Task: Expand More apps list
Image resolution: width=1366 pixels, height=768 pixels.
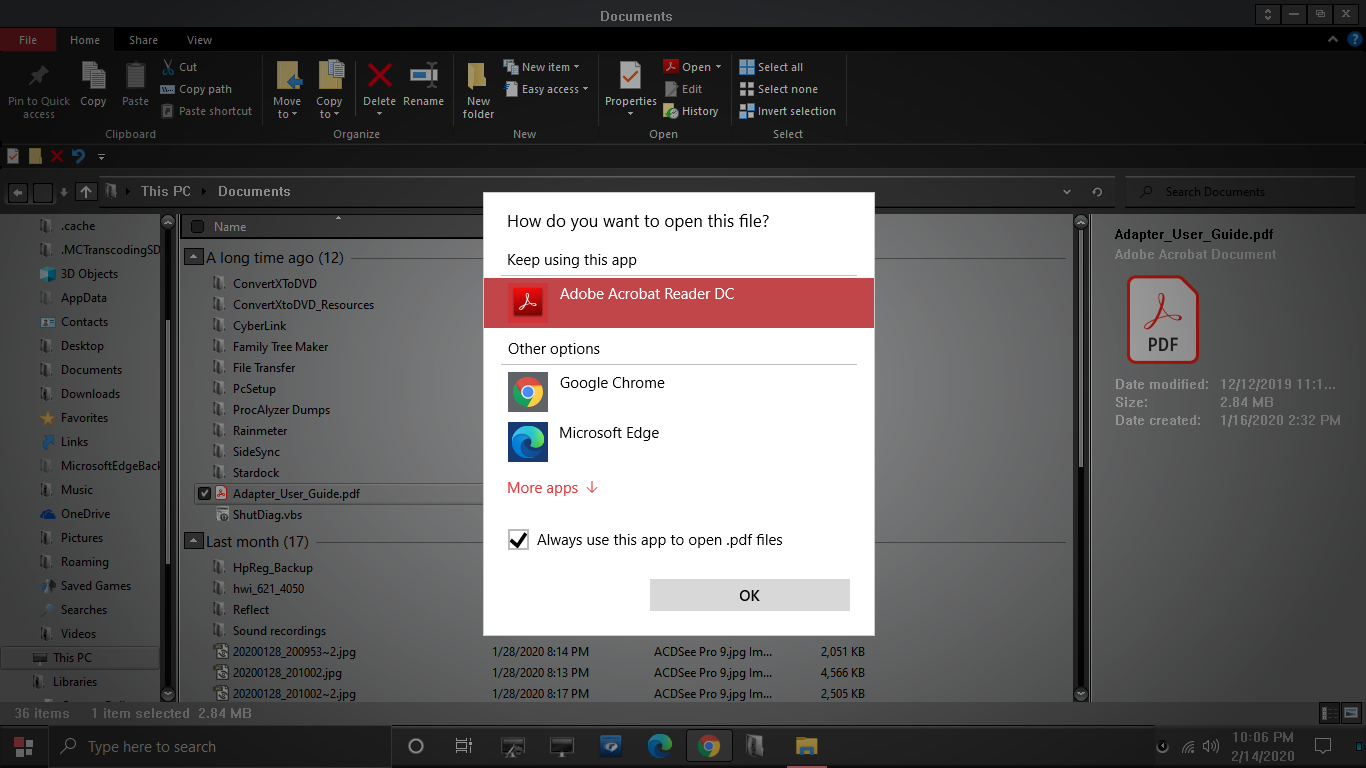Action: (553, 488)
